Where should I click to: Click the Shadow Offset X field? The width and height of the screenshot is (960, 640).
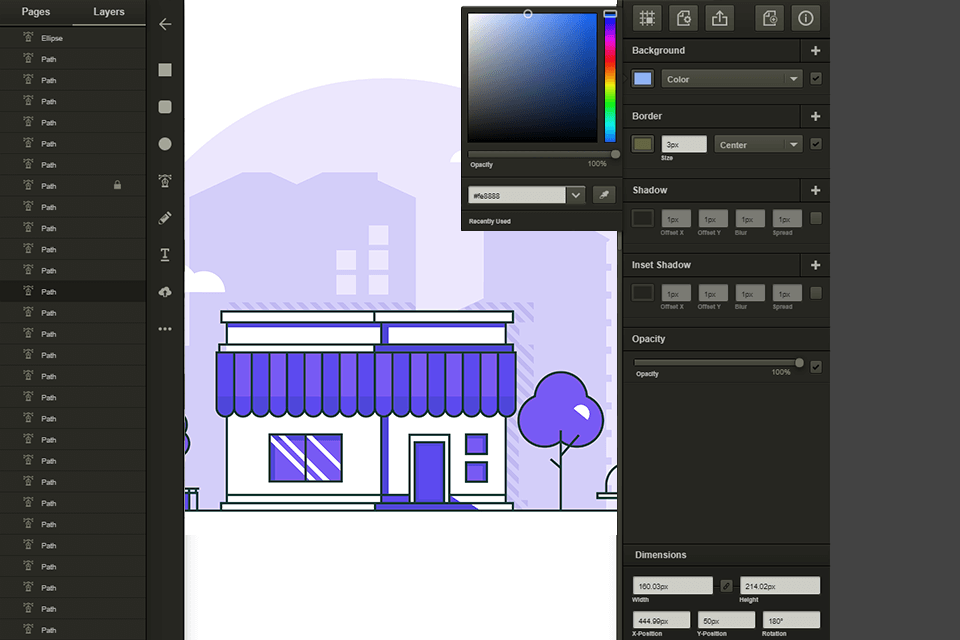677,219
